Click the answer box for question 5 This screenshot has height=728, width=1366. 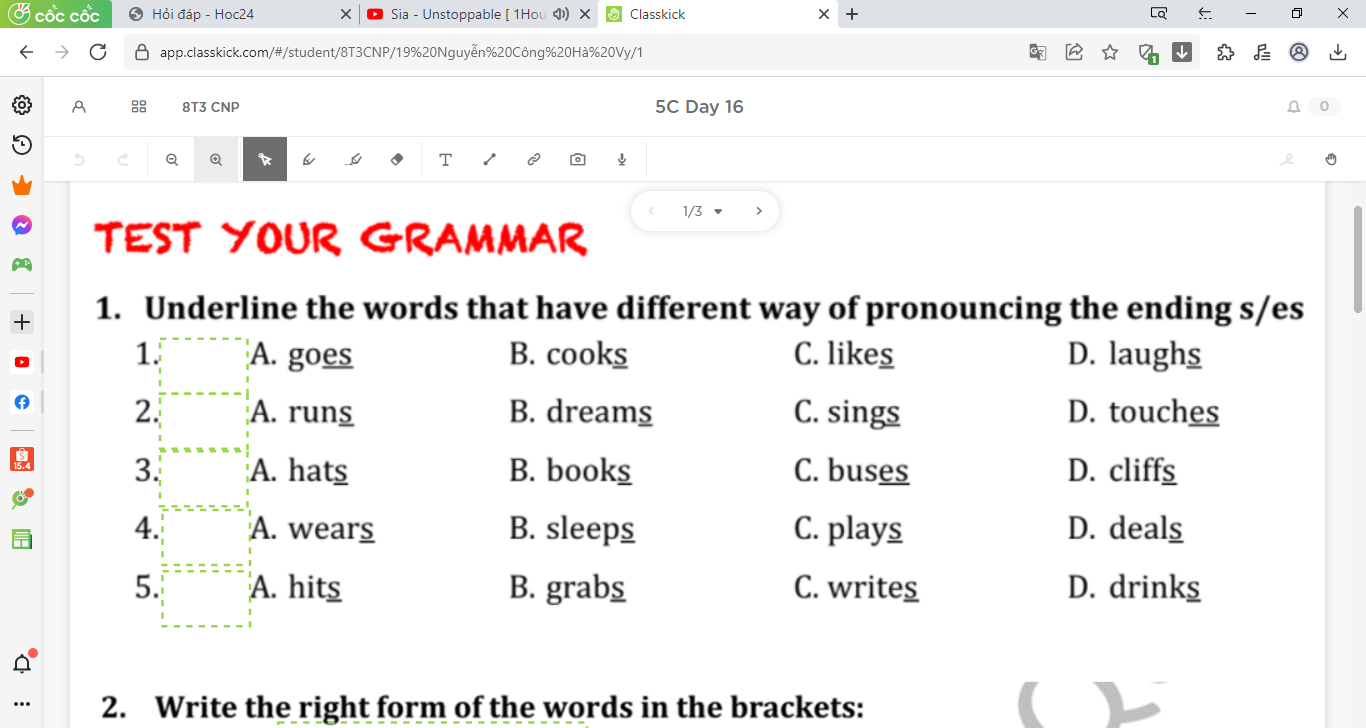click(206, 597)
